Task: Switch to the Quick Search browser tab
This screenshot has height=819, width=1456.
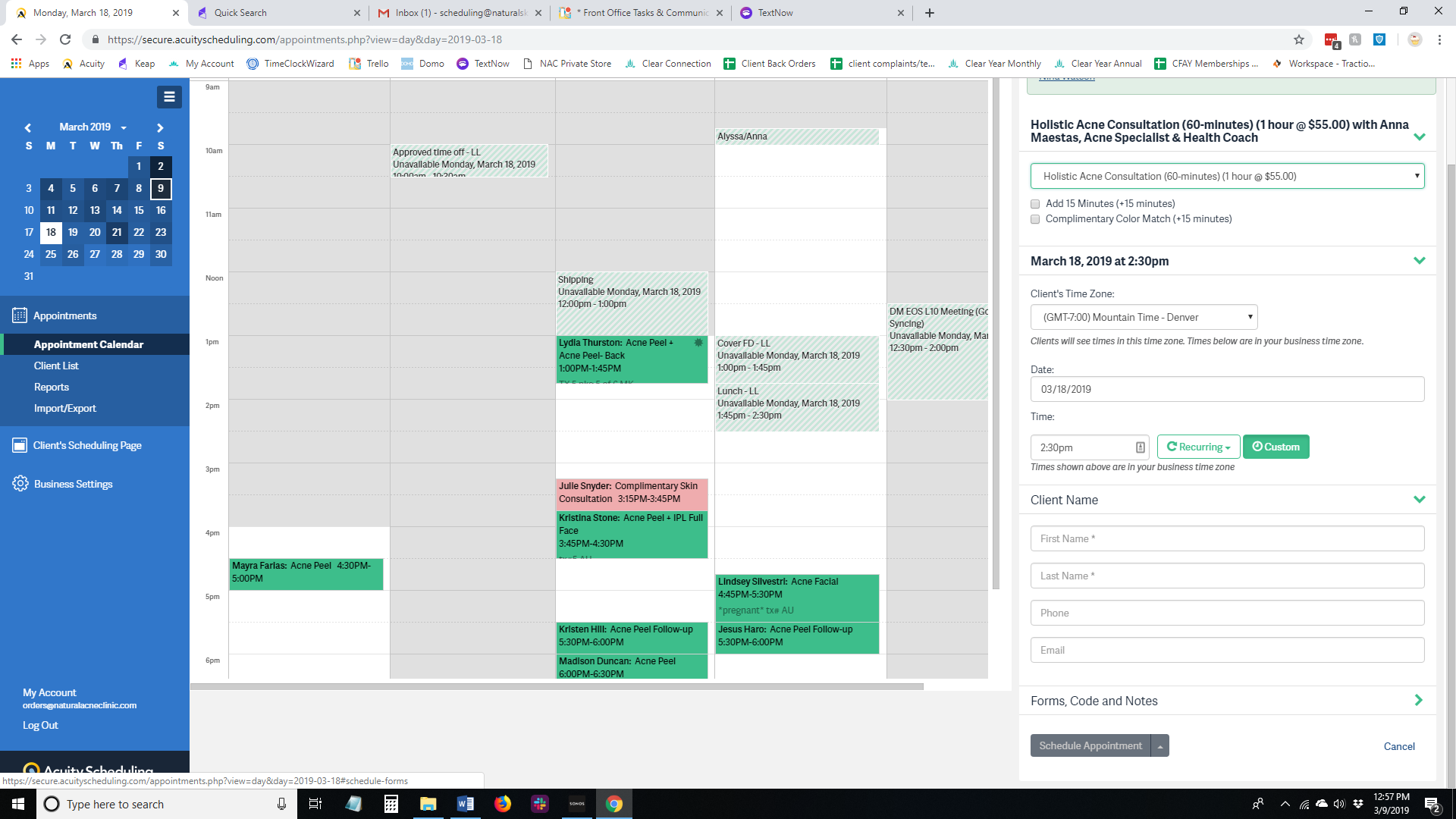Action: tap(278, 13)
